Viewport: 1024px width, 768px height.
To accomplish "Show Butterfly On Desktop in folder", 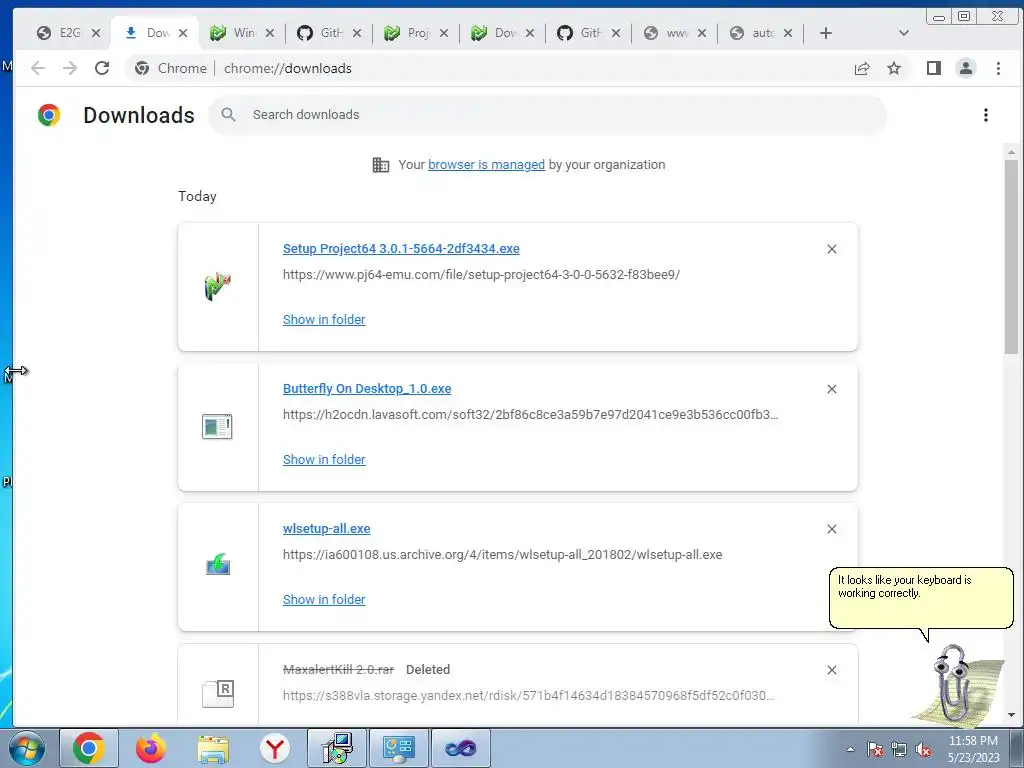I will [x=324, y=460].
